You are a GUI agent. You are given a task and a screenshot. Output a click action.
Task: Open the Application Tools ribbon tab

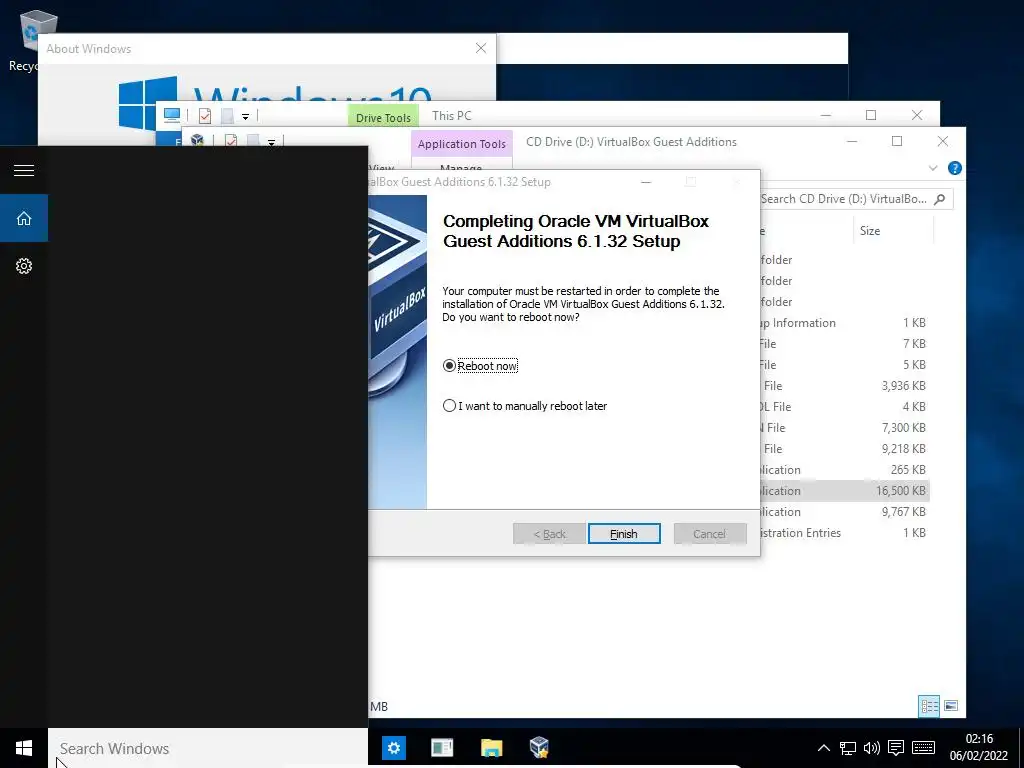point(462,144)
